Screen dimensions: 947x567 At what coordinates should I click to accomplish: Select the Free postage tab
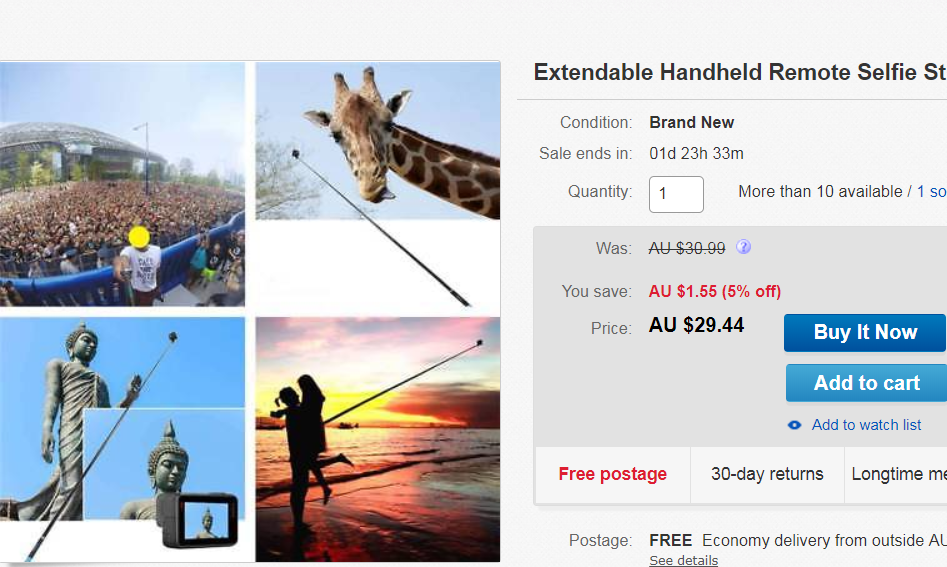(612, 475)
